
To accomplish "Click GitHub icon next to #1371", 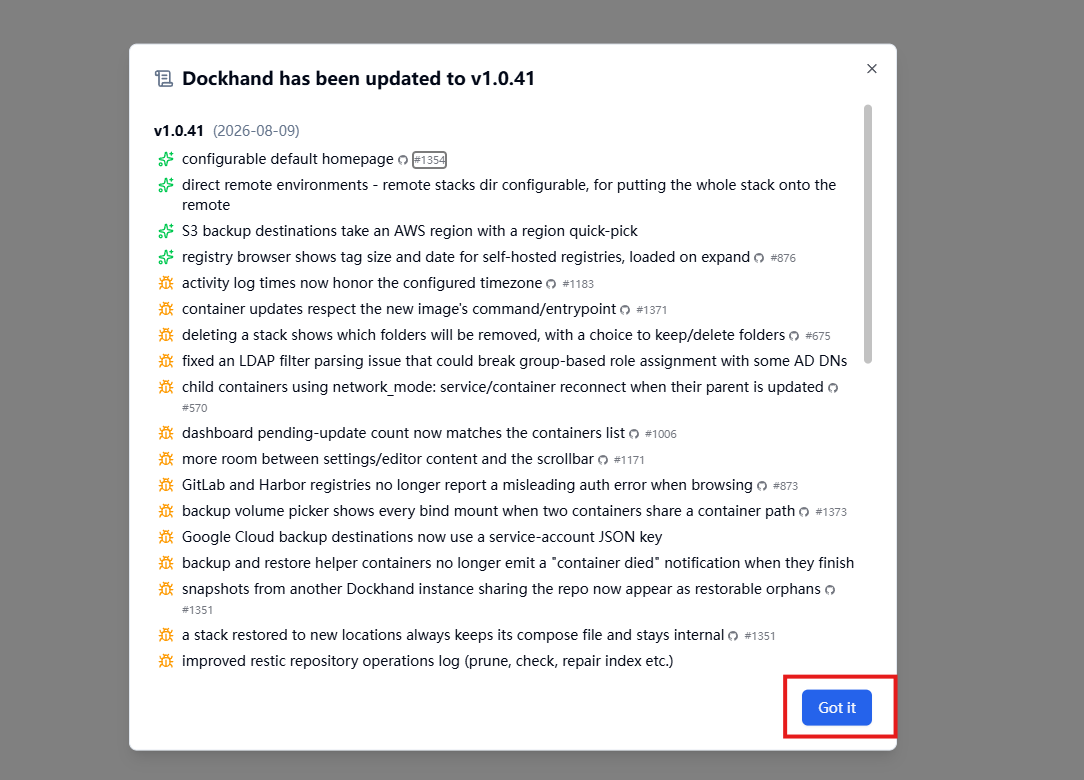I will (x=625, y=310).
